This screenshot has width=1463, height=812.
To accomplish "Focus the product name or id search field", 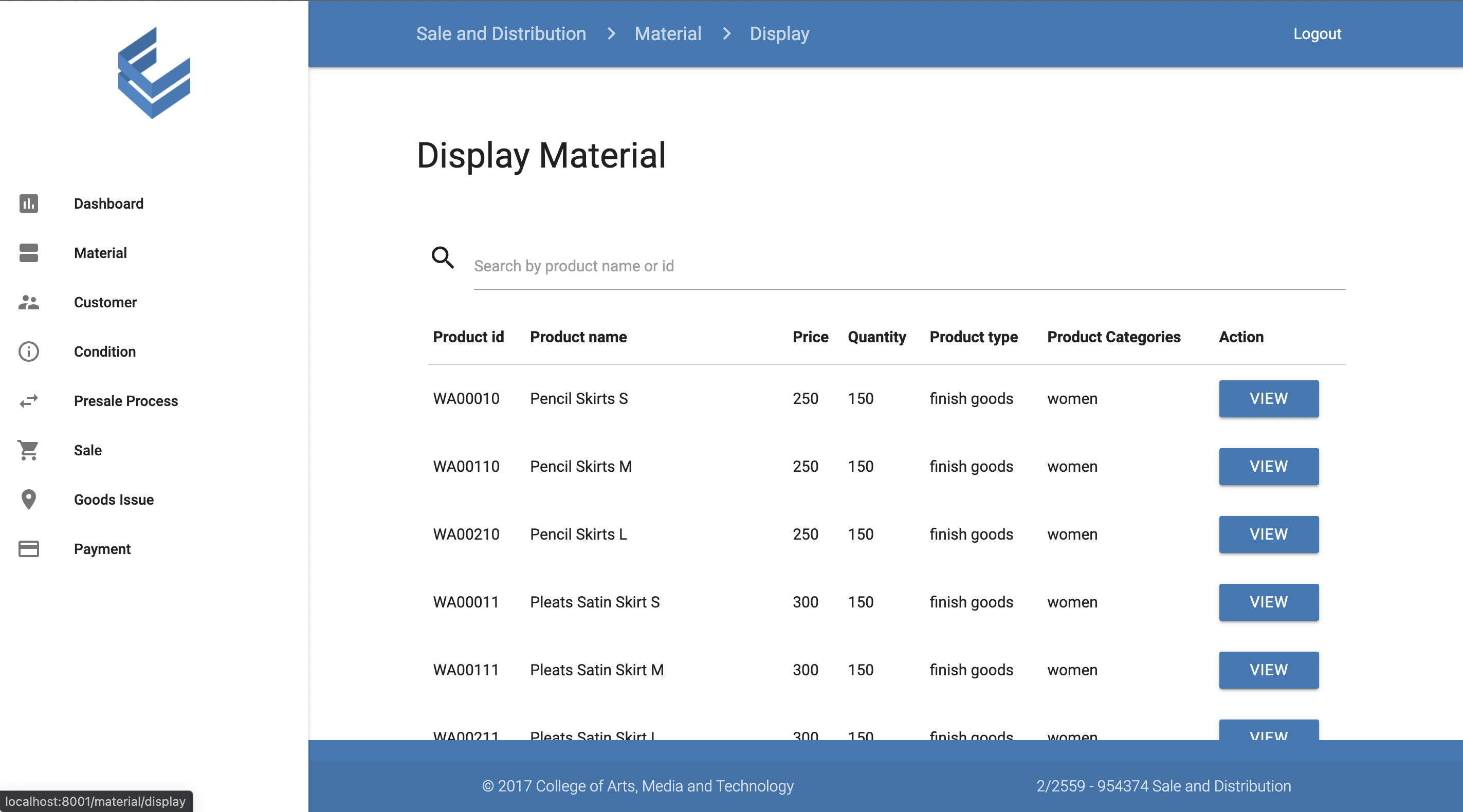I will click(x=909, y=266).
